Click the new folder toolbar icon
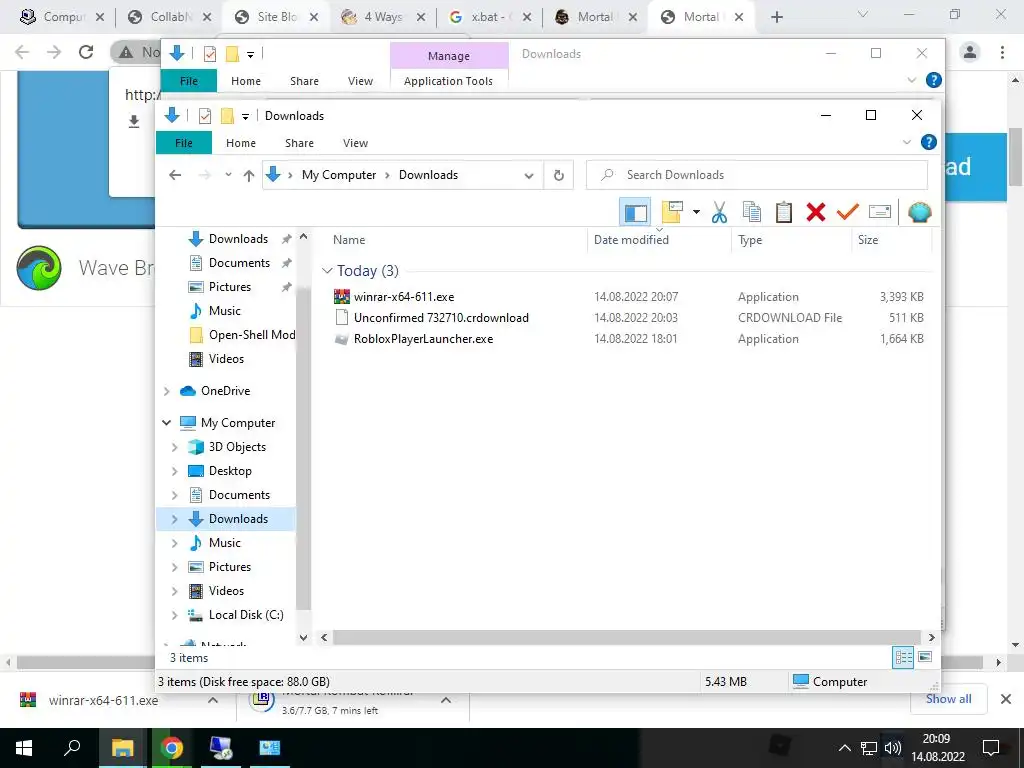Screen dimensions: 1024x768 (672, 212)
